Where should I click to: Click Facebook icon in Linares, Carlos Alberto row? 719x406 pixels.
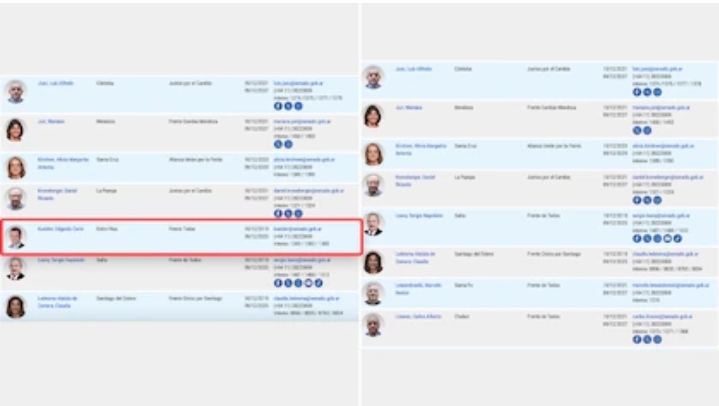[x=637, y=339]
